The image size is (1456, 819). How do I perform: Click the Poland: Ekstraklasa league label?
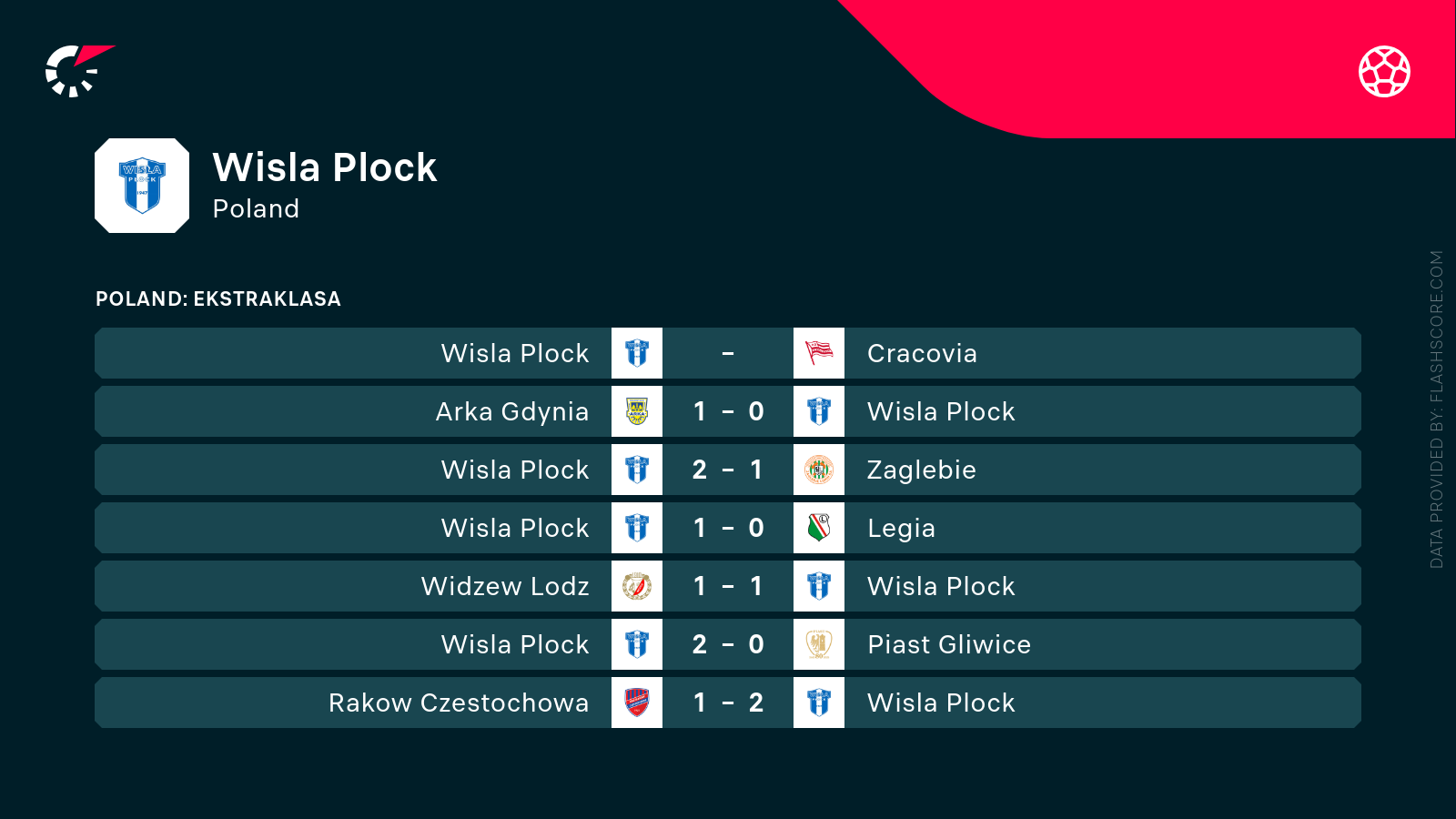point(218,299)
